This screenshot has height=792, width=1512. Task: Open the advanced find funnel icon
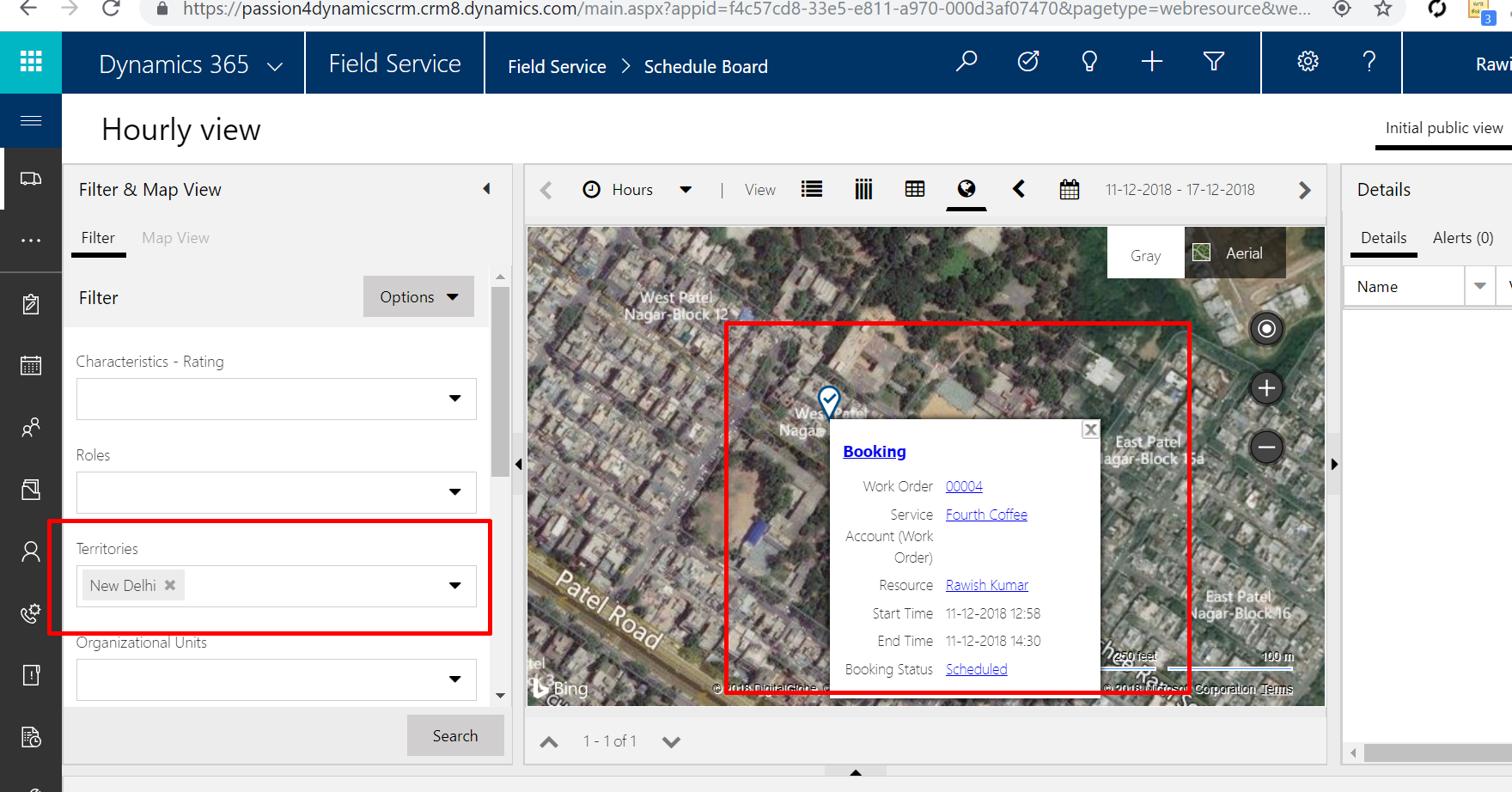[1213, 61]
